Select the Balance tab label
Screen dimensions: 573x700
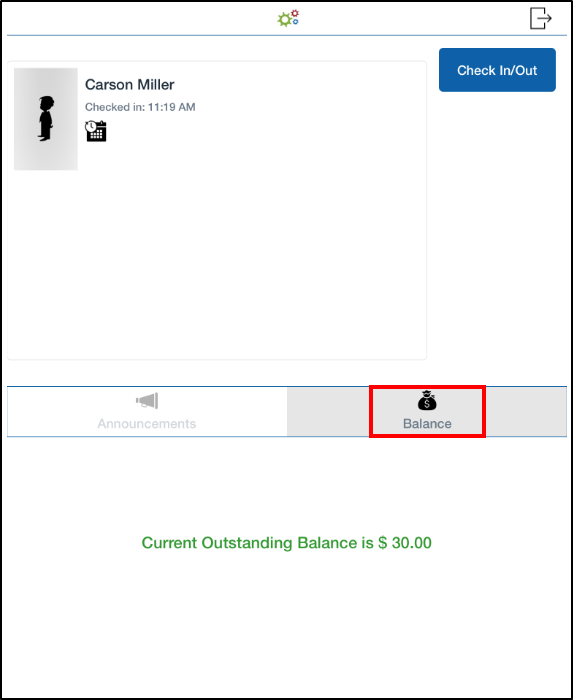coord(427,424)
